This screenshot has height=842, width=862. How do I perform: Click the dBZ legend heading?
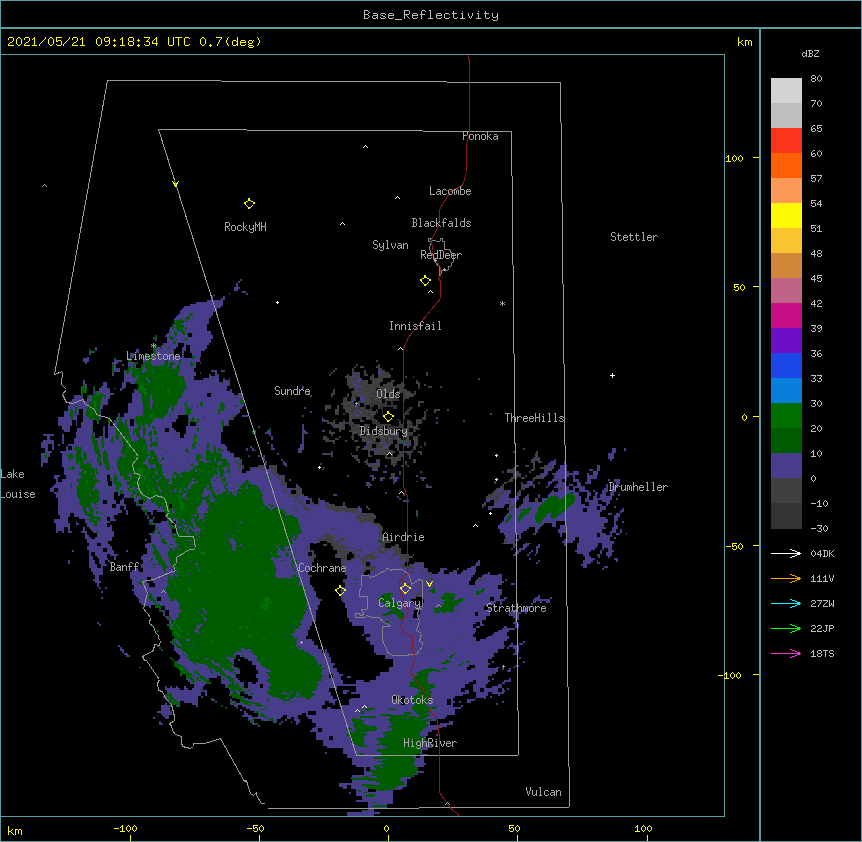pyautogui.click(x=810, y=53)
